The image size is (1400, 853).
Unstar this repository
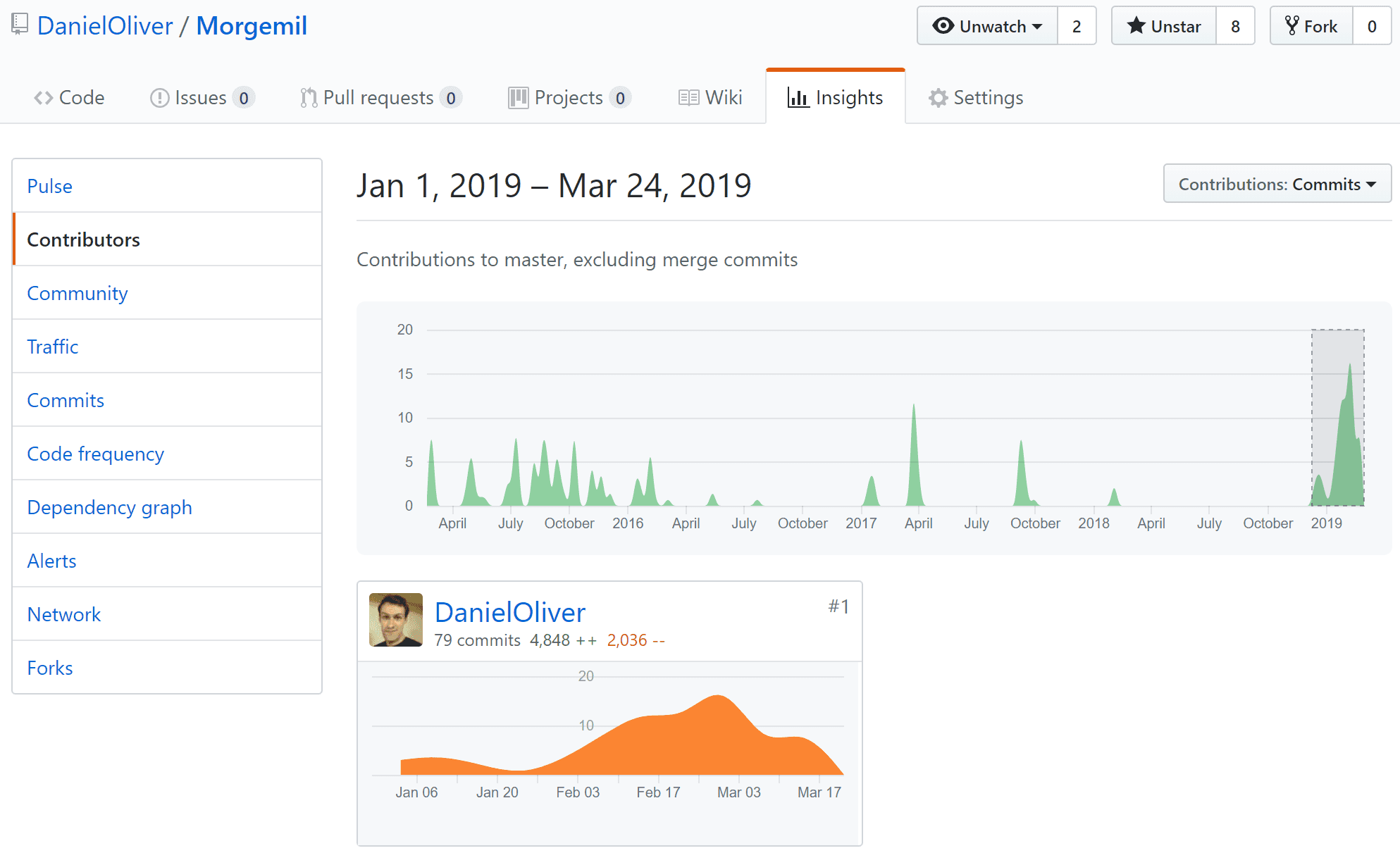tap(1164, 26)
